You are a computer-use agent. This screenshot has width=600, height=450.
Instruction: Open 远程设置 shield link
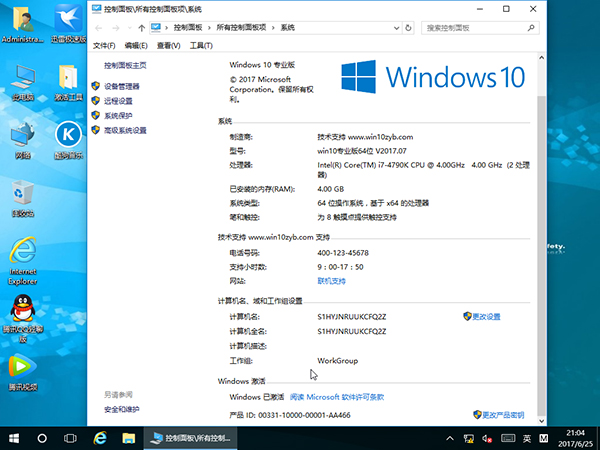pyautogui.click(x=117, y=101)
